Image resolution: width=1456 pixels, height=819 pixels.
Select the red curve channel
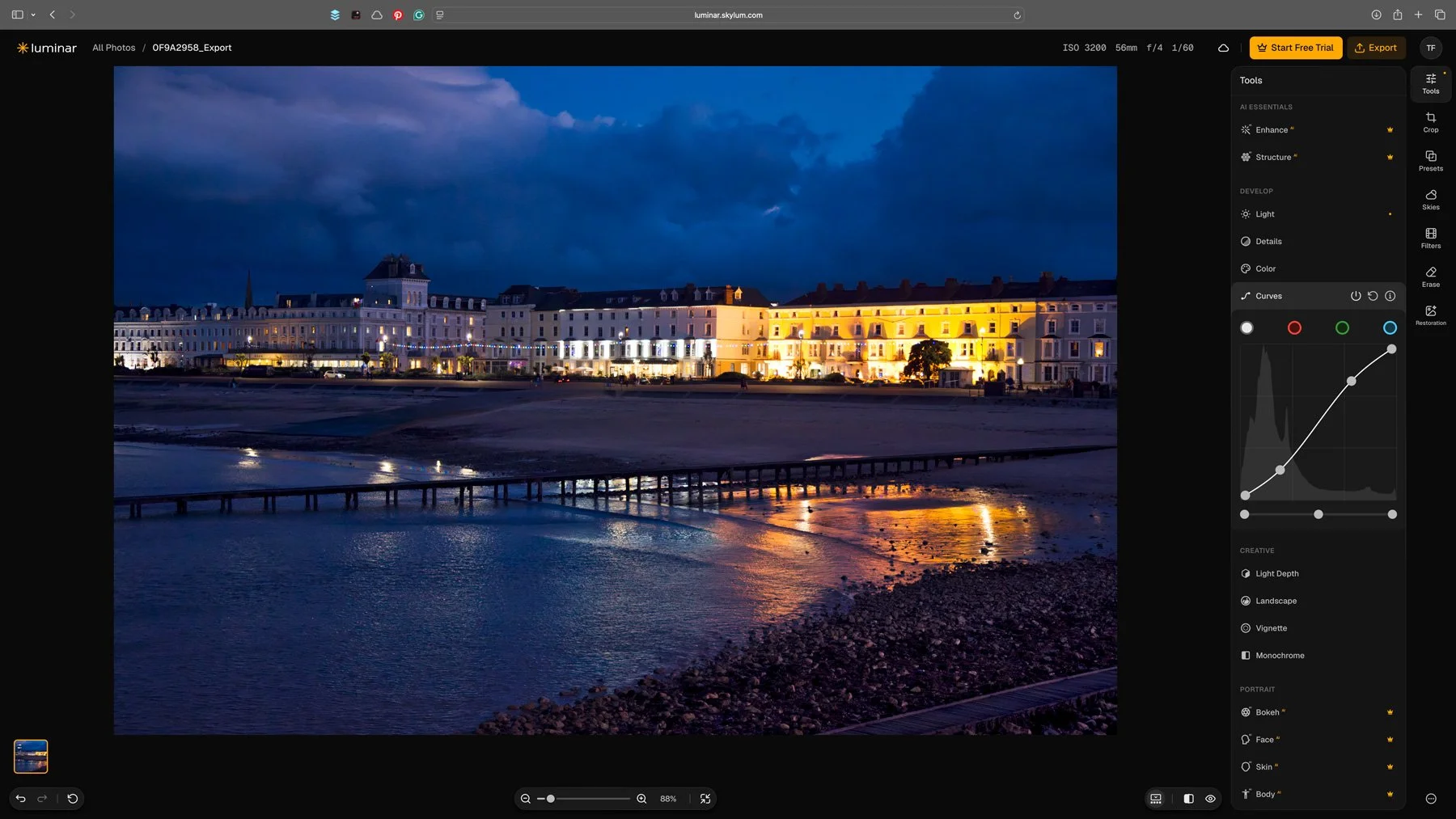[x=1294, y=327]
